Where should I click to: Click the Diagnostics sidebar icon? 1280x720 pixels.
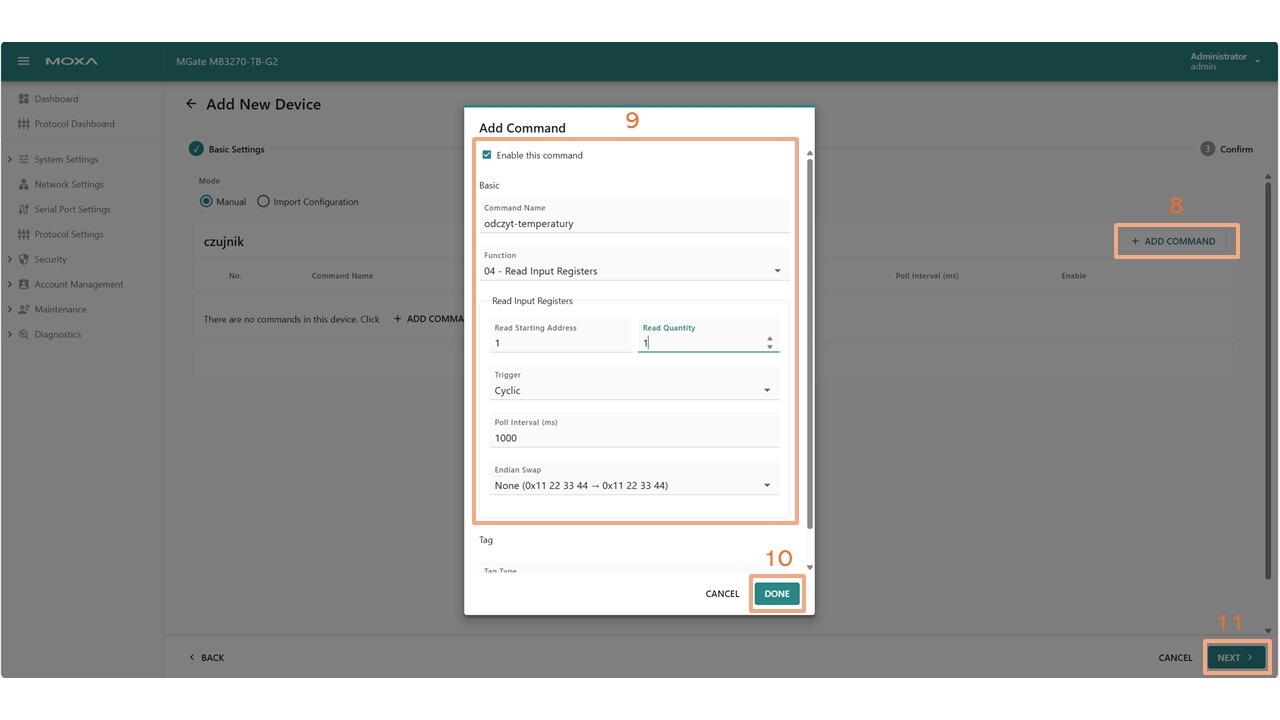pyautogui.click(x=24, y=335)
